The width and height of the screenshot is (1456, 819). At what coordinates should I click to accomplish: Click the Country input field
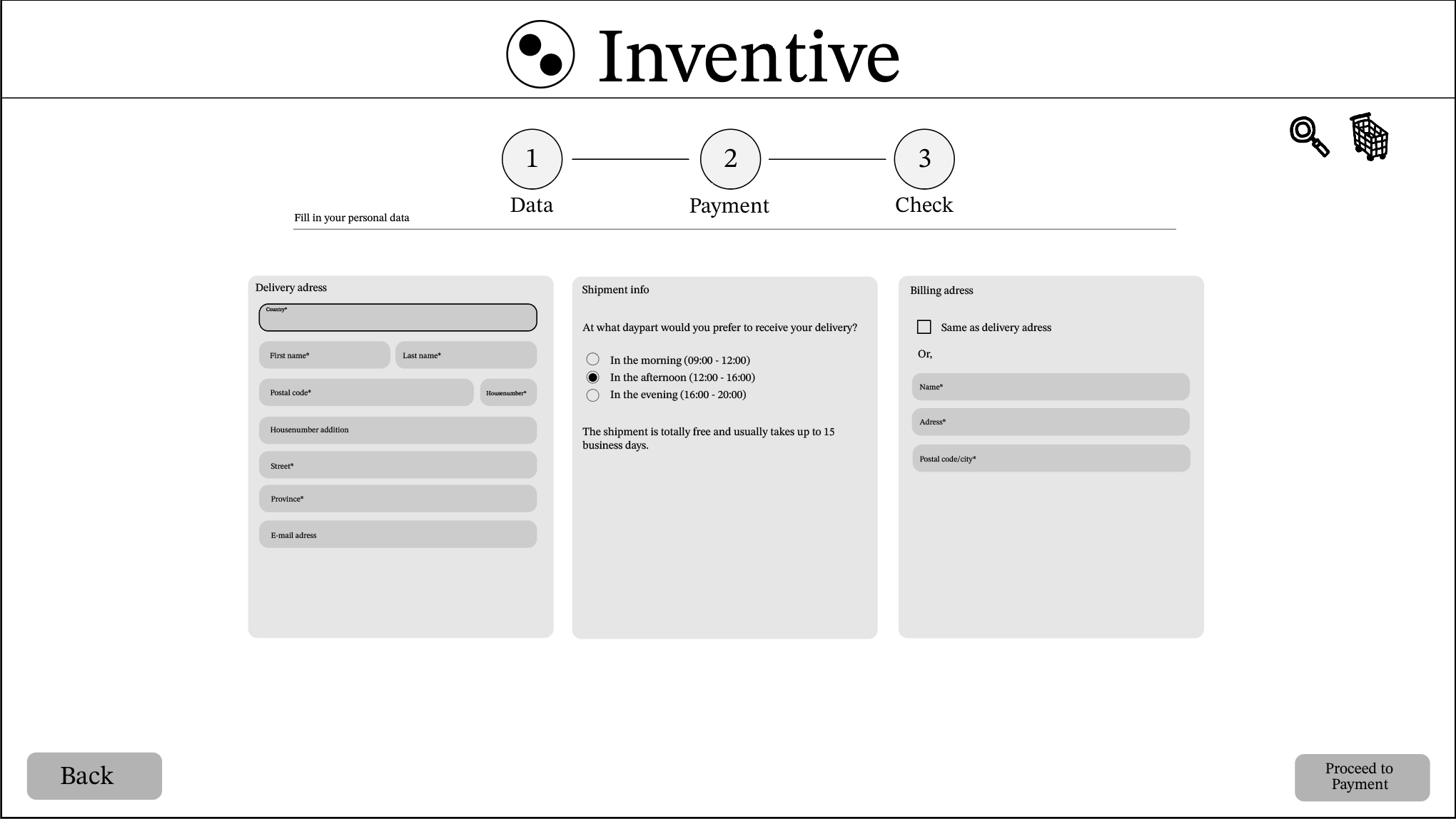398,317
